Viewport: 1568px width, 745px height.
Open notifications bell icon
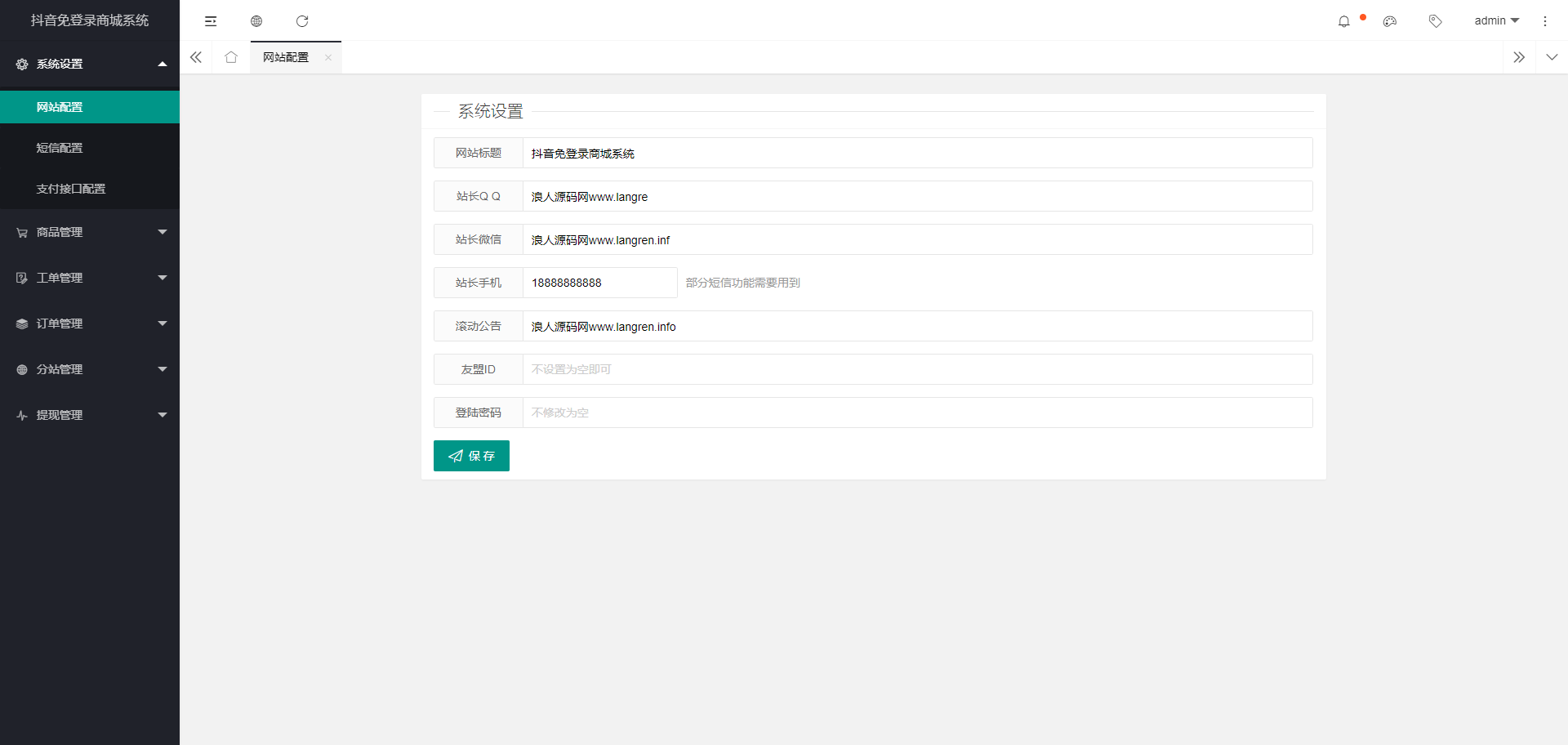tap(1344, 21)
